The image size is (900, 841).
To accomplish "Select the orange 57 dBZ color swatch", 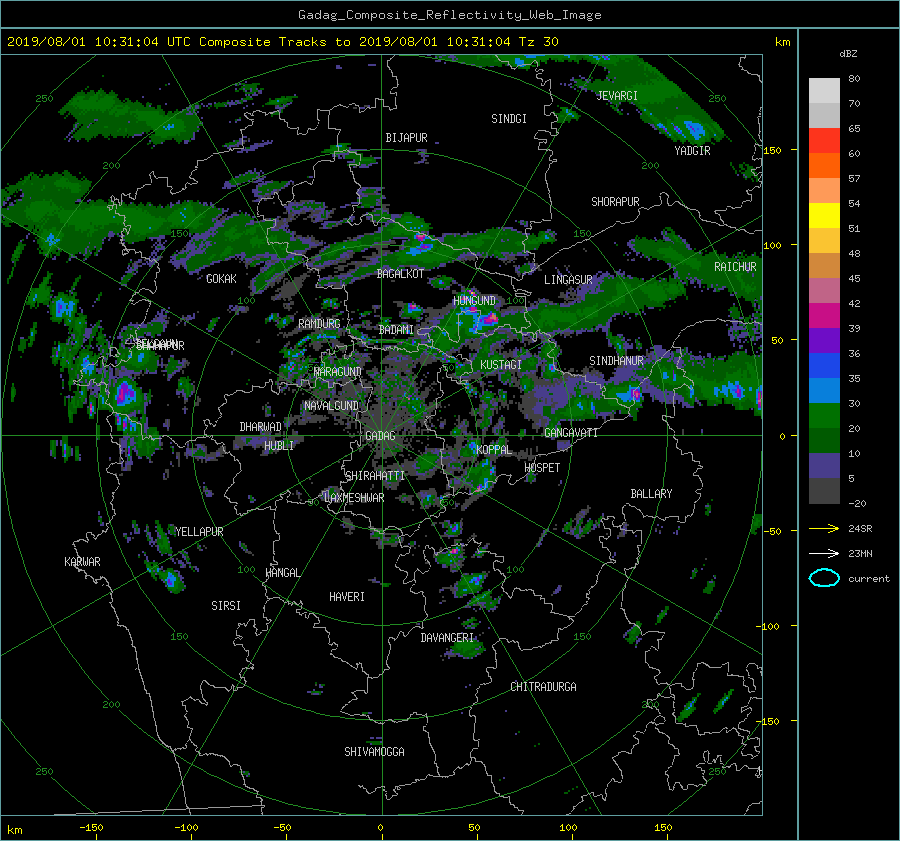I will (824, 165).
